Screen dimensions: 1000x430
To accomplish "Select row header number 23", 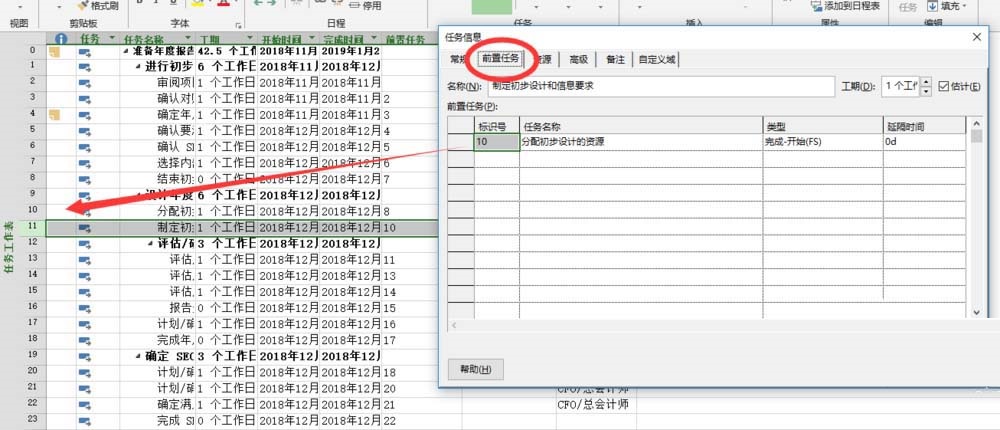I will coord(33,420).
